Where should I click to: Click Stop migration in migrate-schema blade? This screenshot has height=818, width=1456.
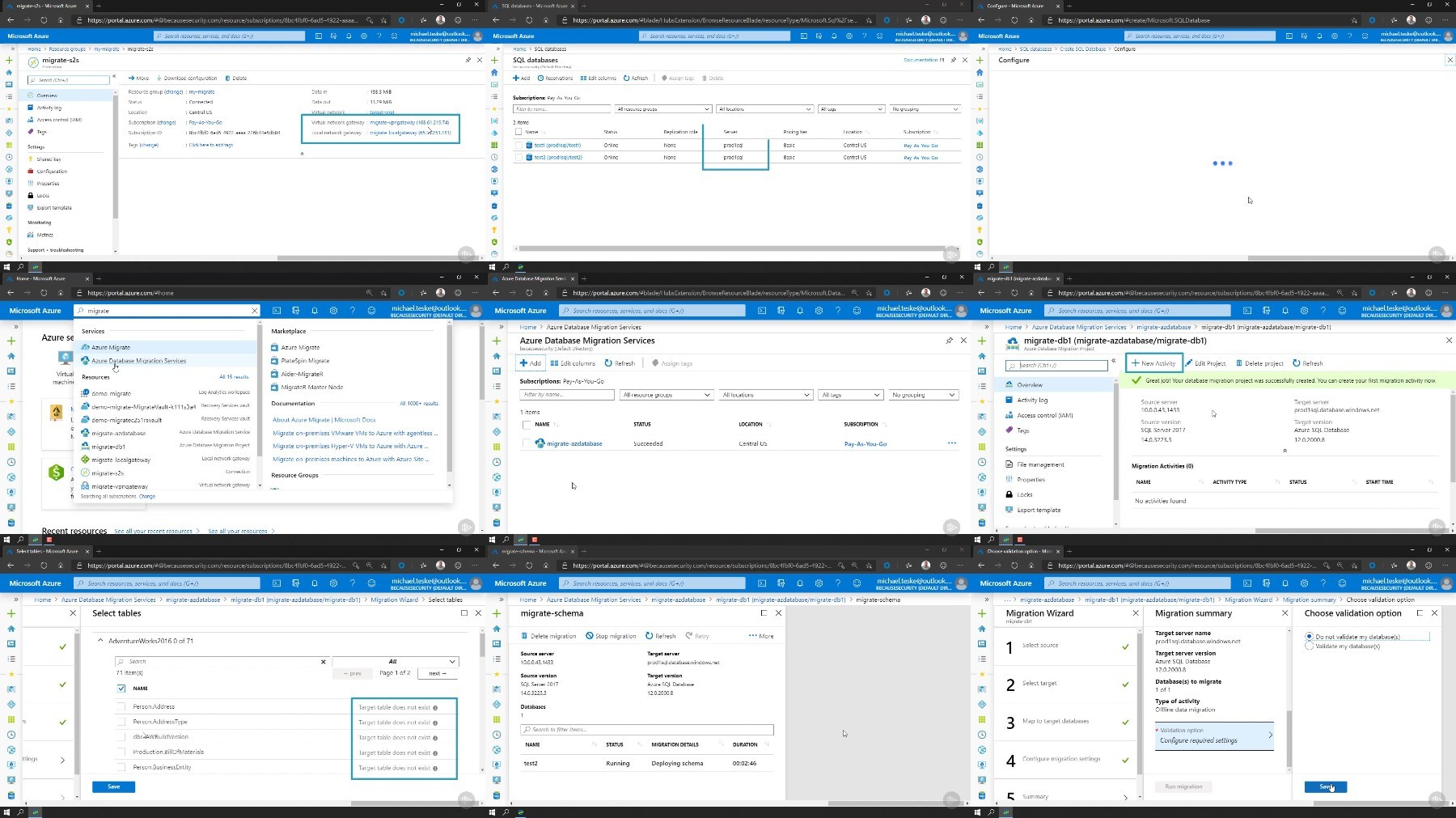(611, 636)
